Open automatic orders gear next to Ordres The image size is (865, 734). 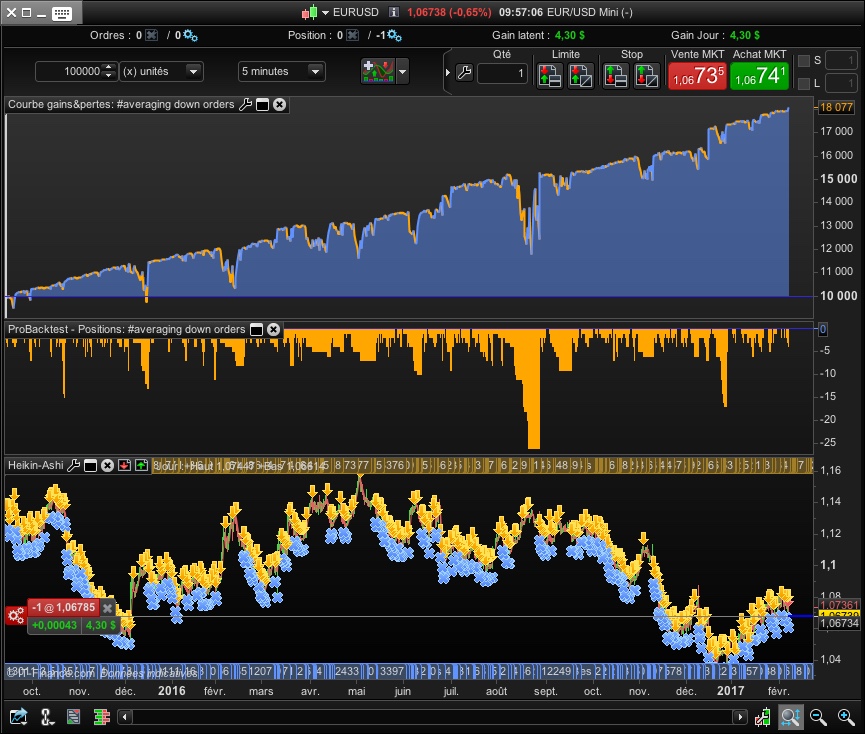[x=190, y=35]
